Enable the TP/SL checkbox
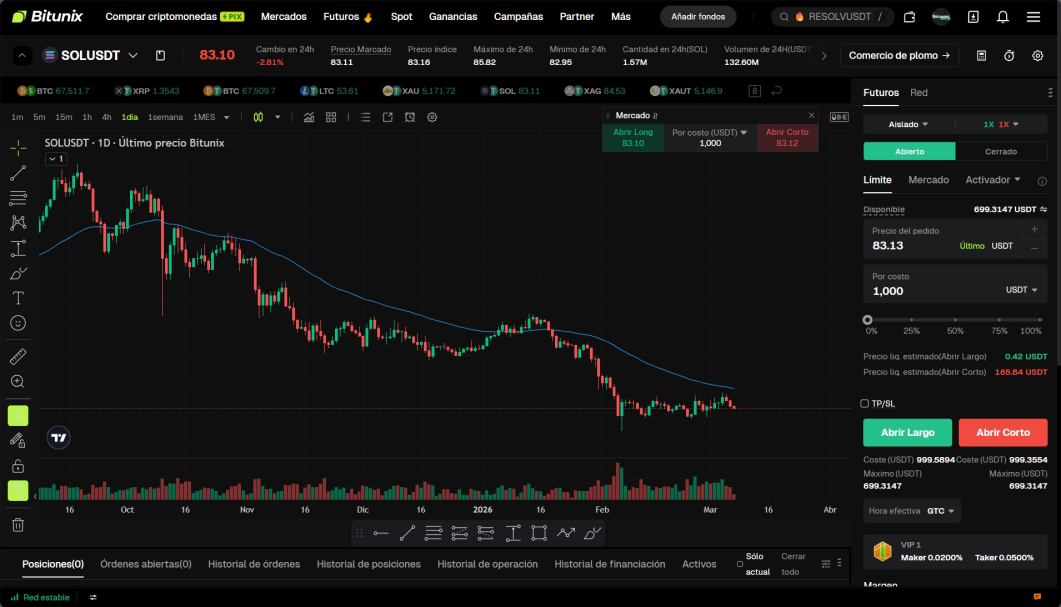The width and height of the screenshot is (1061, 607). point(864,403)
